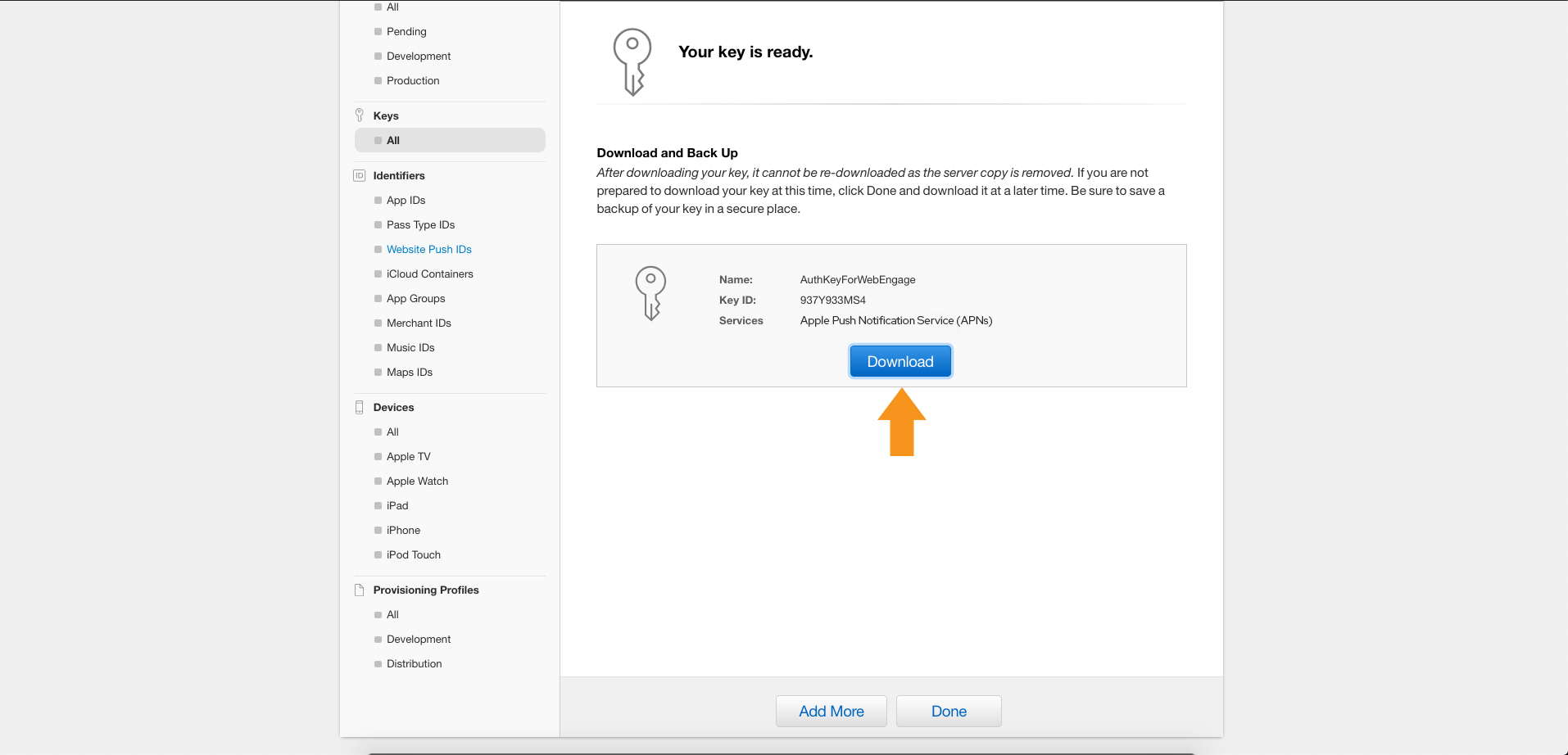Click the key icon in details box
The image size is (1568, 755).
[650, 293]
